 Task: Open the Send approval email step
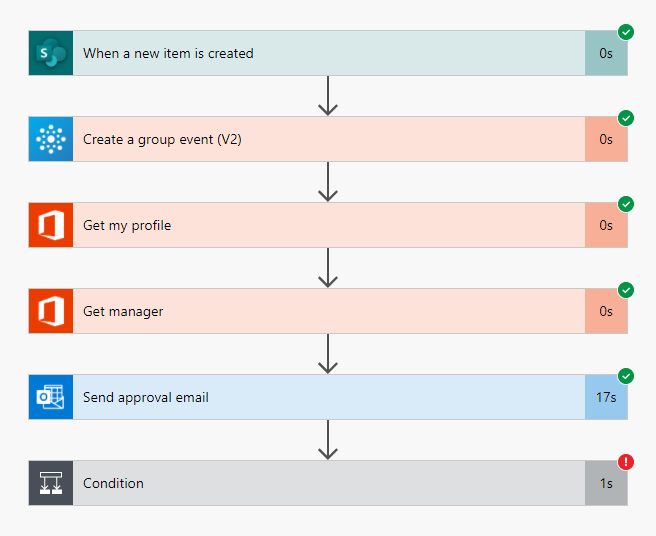[x=328, y=397]
